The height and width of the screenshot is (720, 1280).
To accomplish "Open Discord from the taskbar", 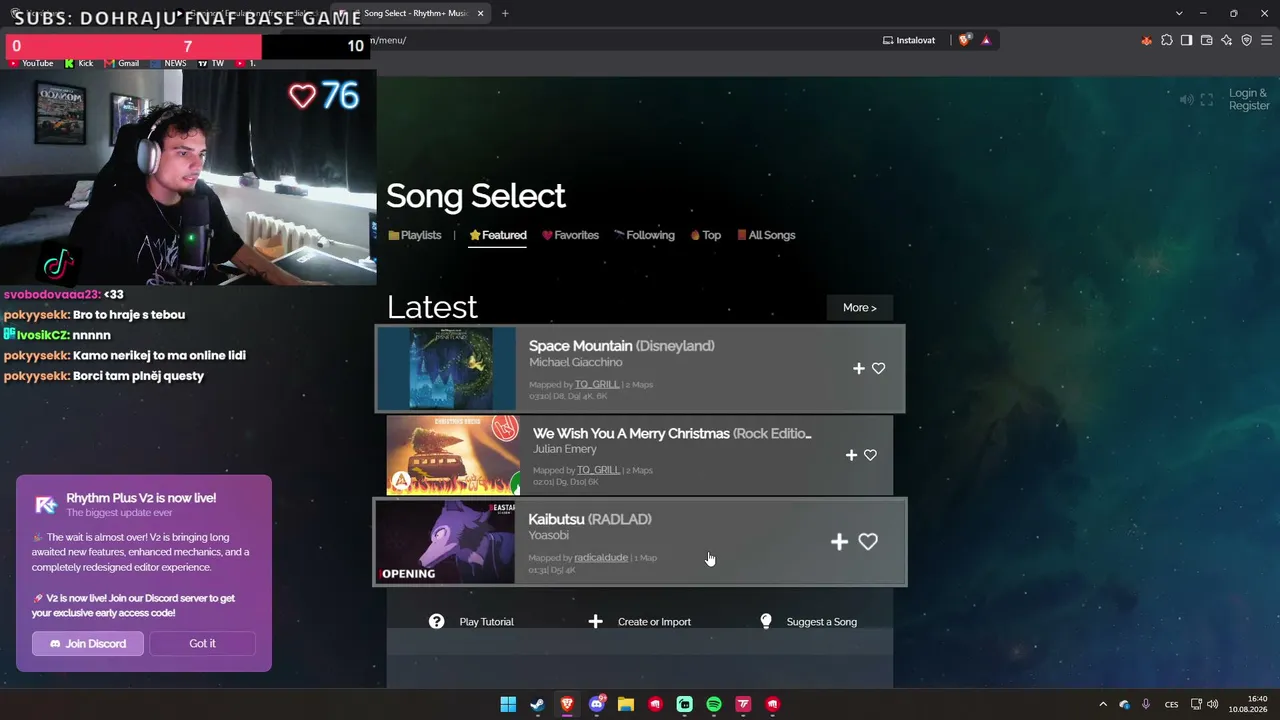I will pos(597,704).
